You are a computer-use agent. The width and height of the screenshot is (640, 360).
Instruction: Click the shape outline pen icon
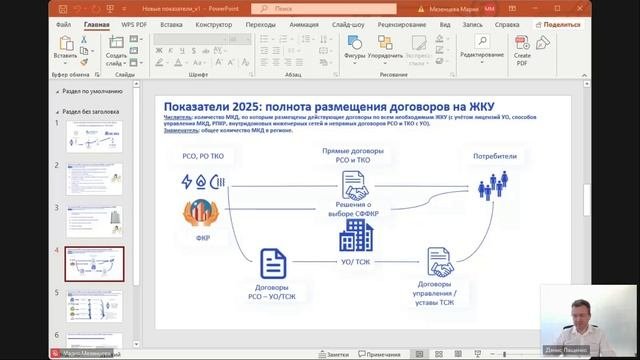pyautogui.click(x=440, y=50)
